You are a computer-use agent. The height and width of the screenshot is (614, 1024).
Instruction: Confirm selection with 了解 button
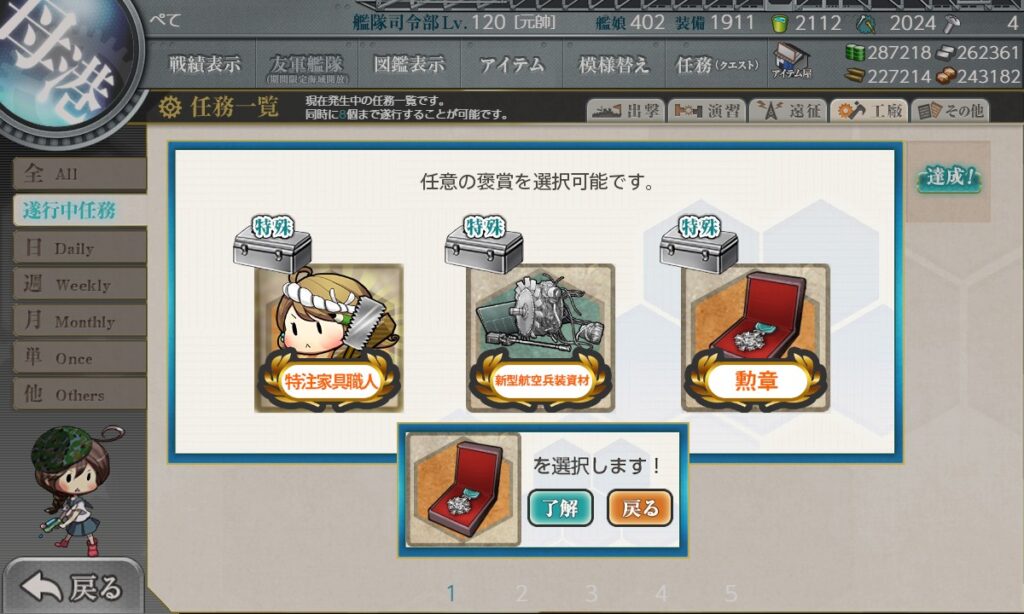tap(560, 508)
